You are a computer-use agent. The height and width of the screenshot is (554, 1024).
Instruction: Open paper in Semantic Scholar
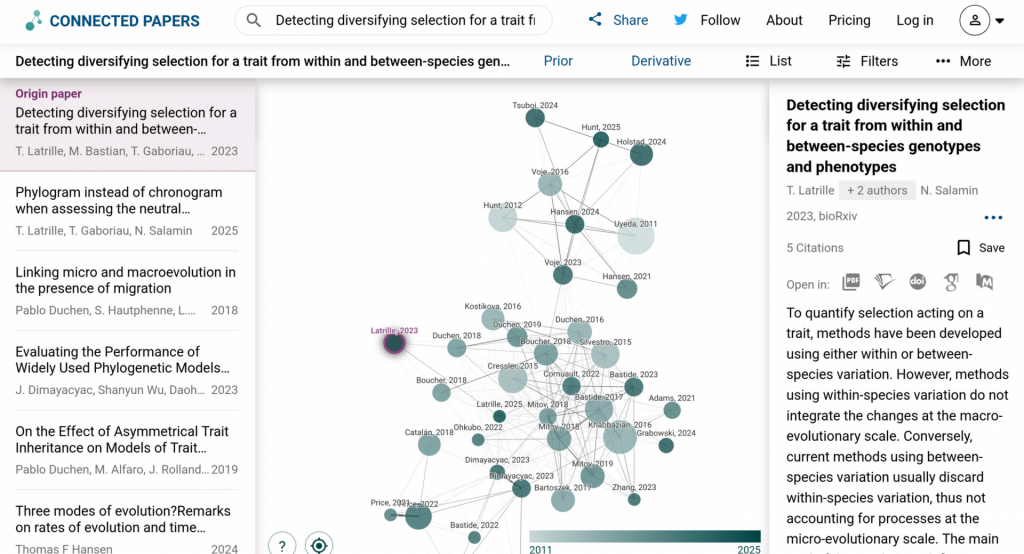tap(883, 283)
